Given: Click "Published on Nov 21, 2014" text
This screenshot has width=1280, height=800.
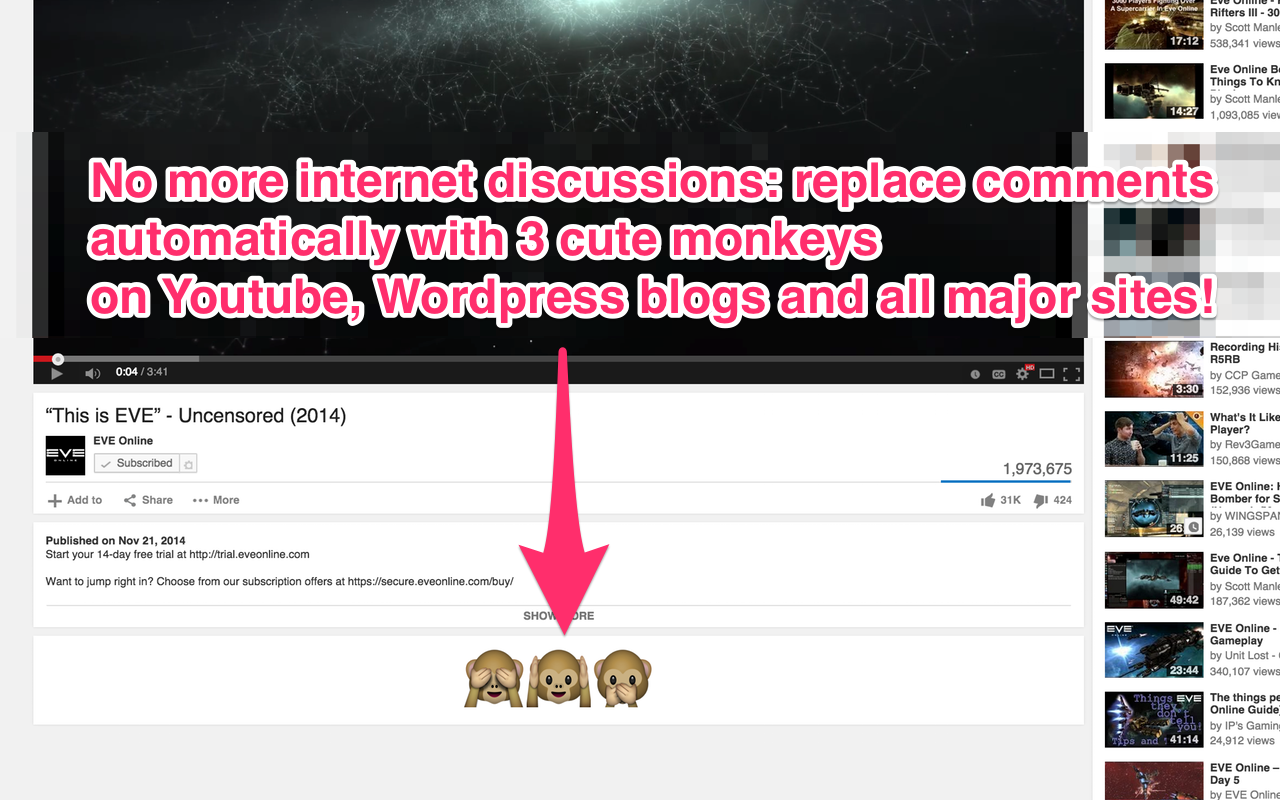Looking at the screenshot, I should point(116,541).
